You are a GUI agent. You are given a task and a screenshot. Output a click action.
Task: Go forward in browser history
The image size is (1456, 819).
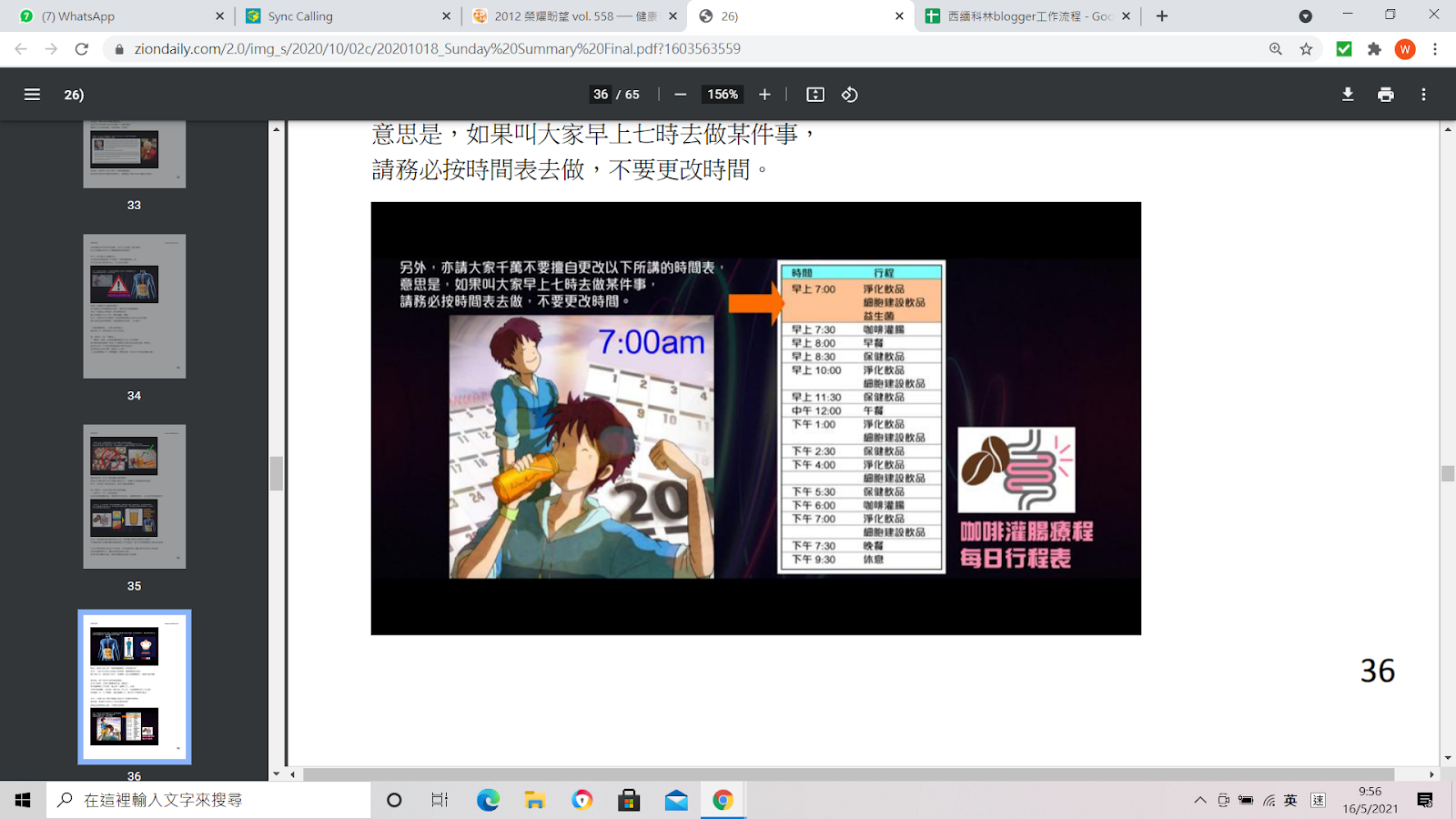[51, 49]
